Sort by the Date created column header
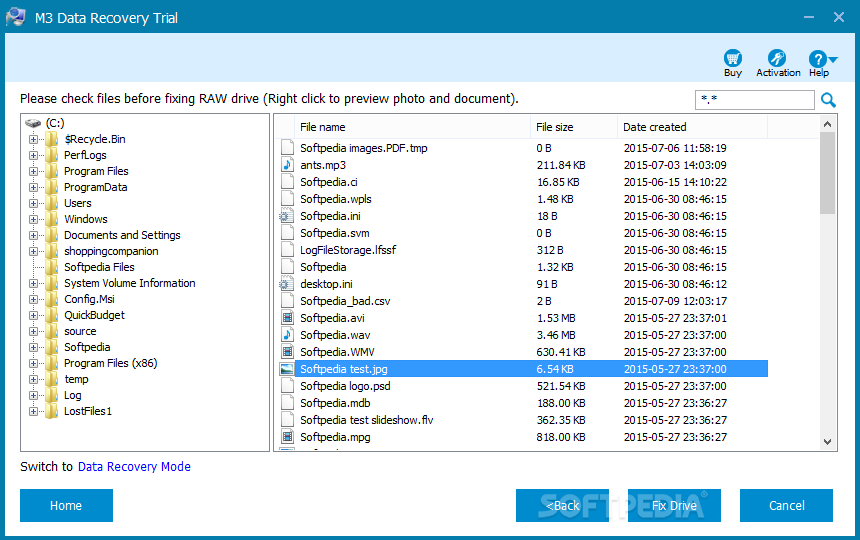Image resolution: width=860 pixels, height=540 pixels. pos(692,127)
